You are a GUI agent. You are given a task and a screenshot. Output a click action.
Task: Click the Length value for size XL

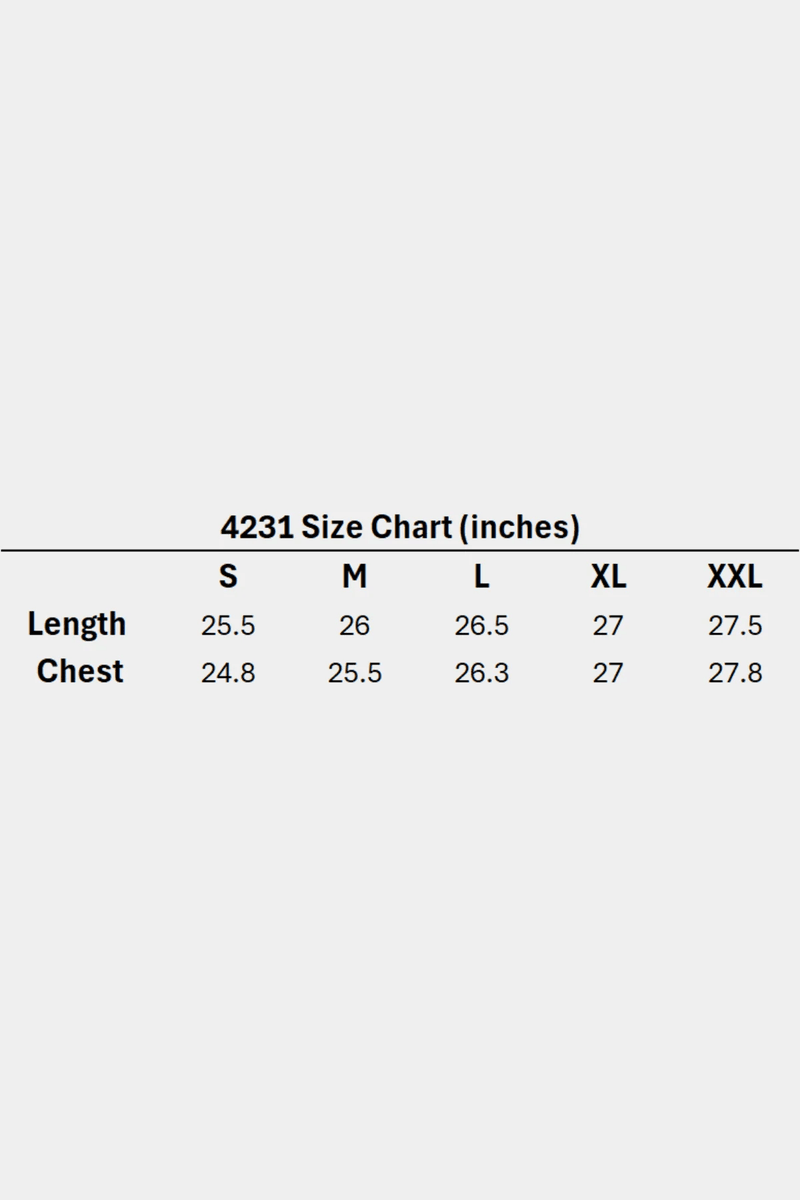608,626
